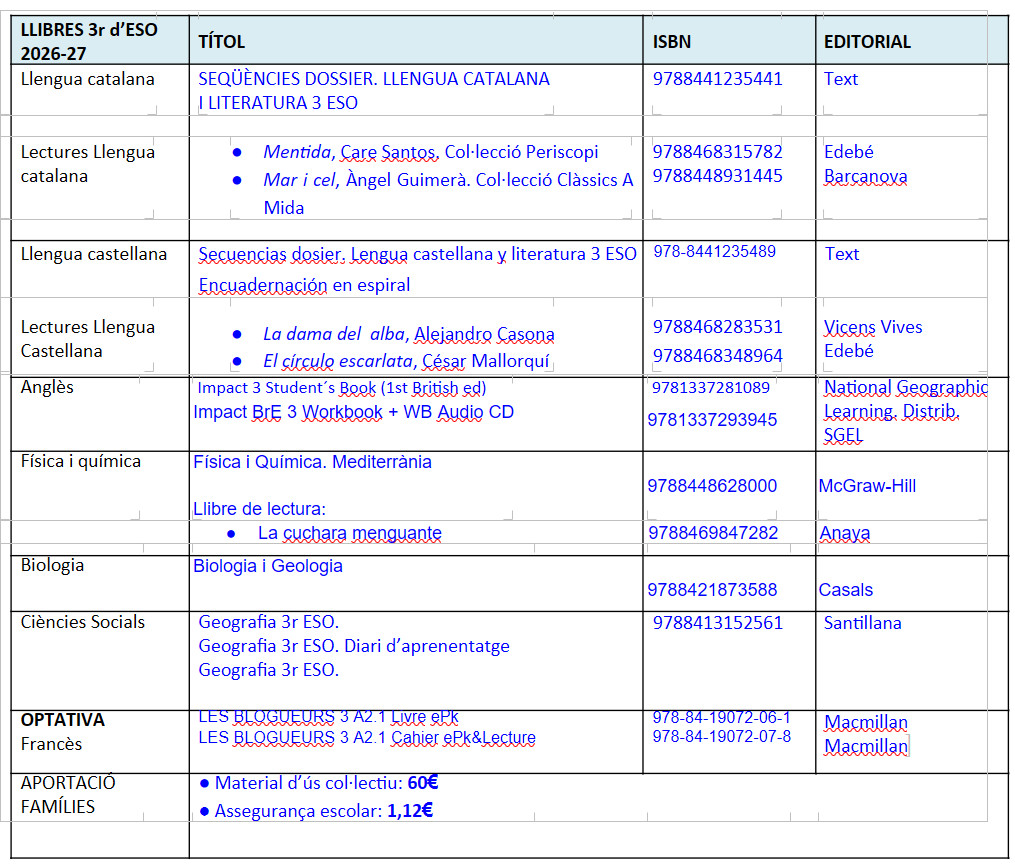1015x867 pixels.
Task: Select ISBN 9788448931445
Action: 717,176
